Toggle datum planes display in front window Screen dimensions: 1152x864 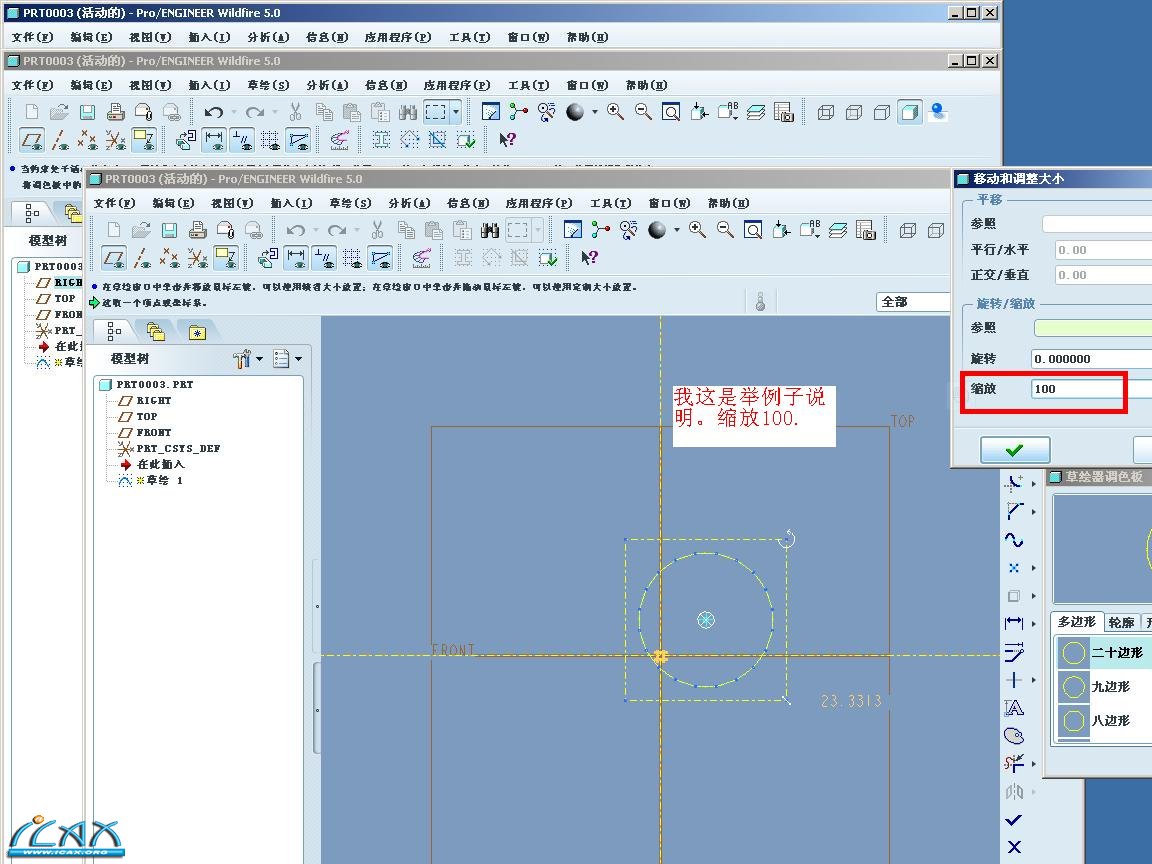[114, 257]
